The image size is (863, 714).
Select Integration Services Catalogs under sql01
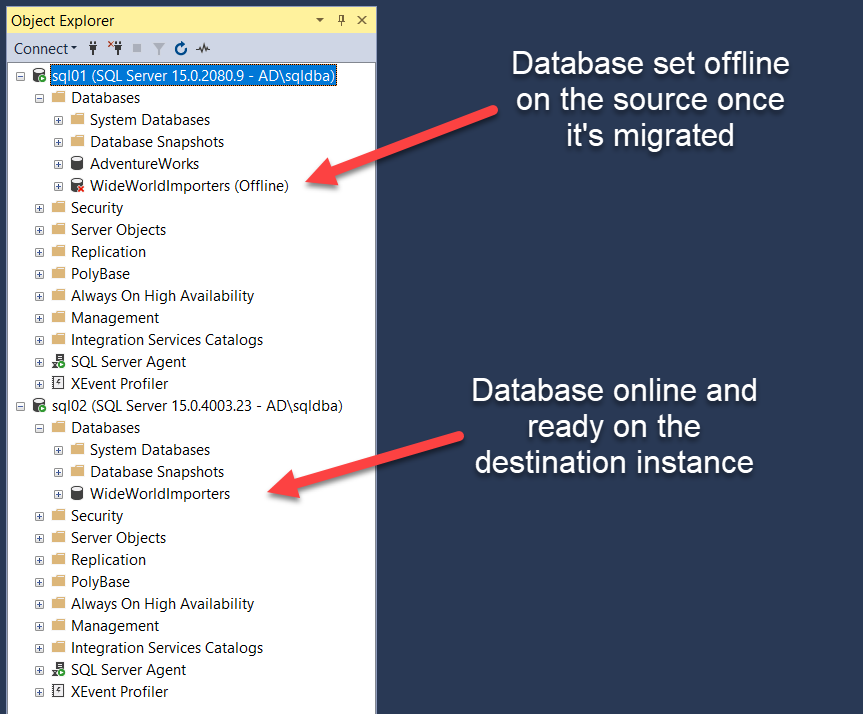(167, 340)
